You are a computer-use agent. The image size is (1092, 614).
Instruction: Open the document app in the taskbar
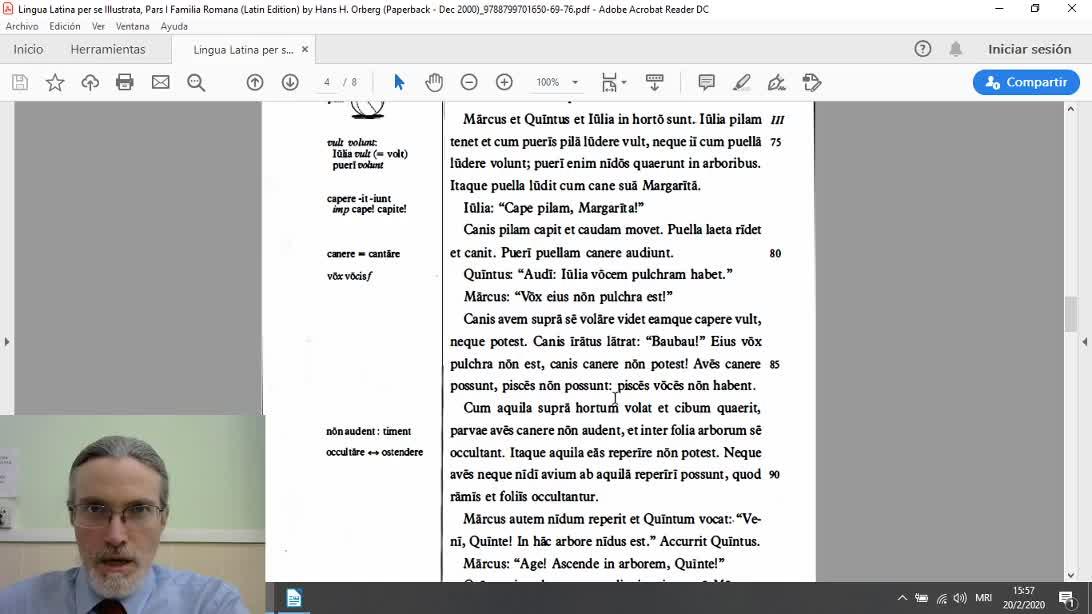tap(294, 598)
